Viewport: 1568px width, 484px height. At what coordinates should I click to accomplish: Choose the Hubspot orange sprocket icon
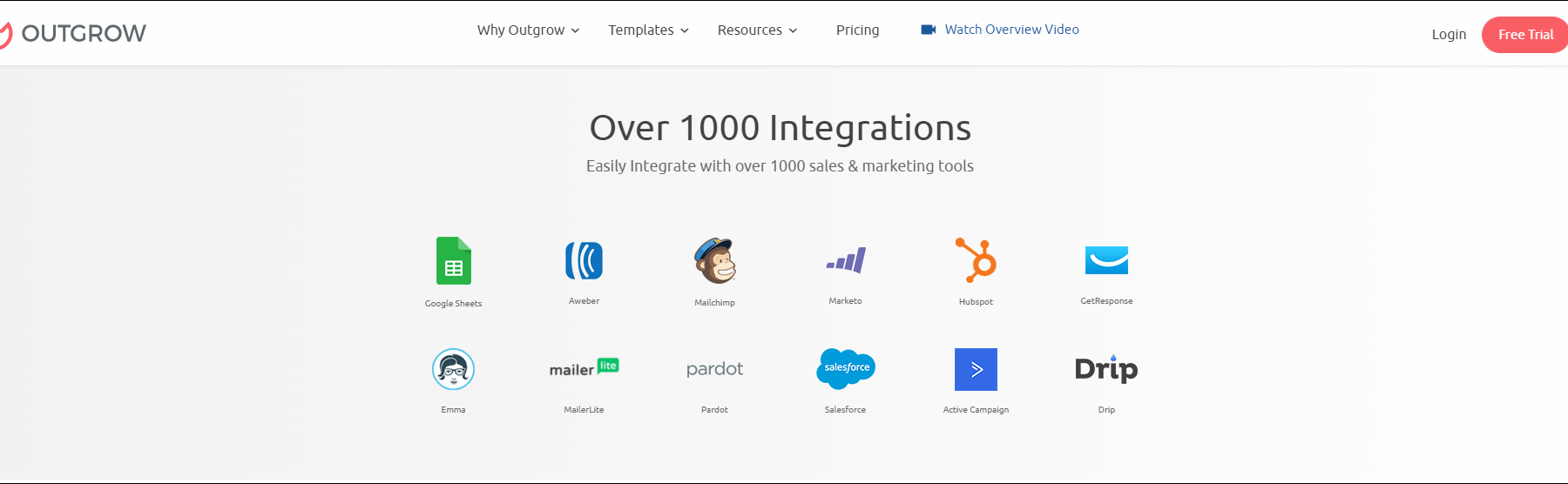pos(976,260)
